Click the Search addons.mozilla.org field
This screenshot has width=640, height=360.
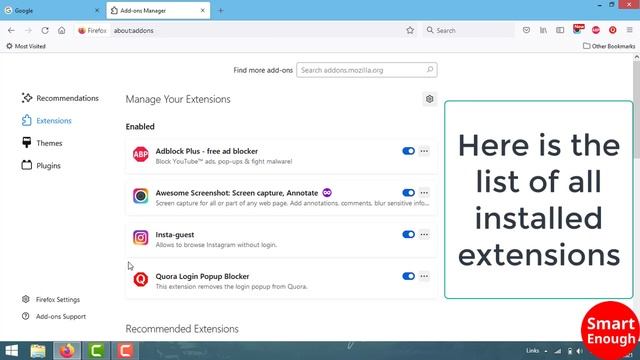tap(367, 70)
